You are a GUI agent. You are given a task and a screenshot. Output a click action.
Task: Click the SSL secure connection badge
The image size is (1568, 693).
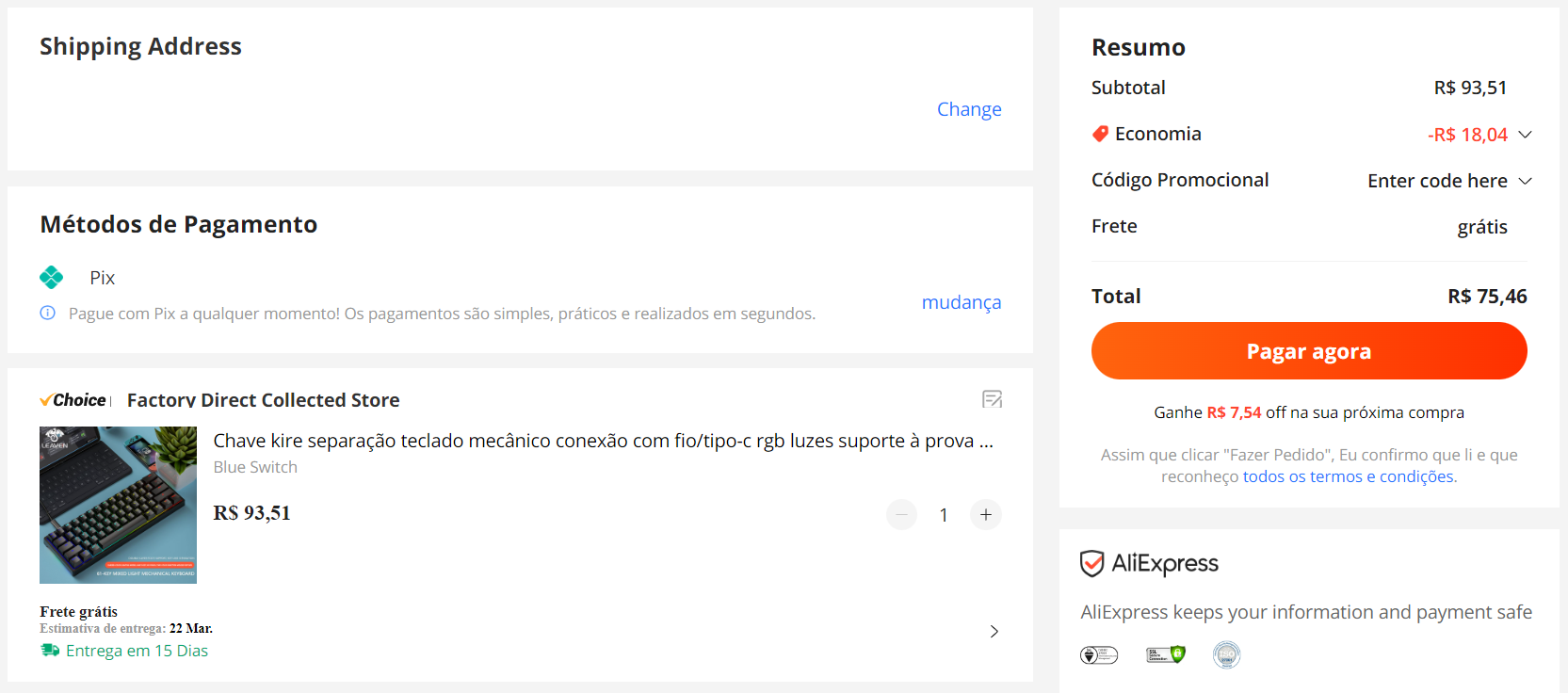click(1166, 654)
